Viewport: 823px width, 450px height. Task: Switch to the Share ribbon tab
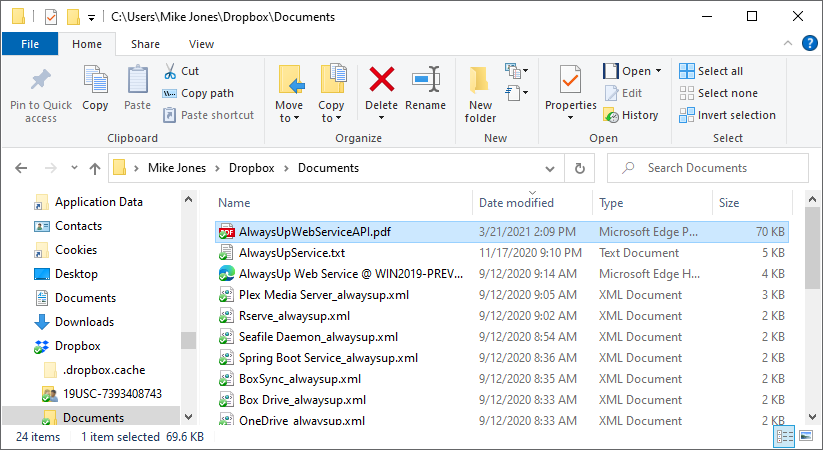[x=145, y=44]
